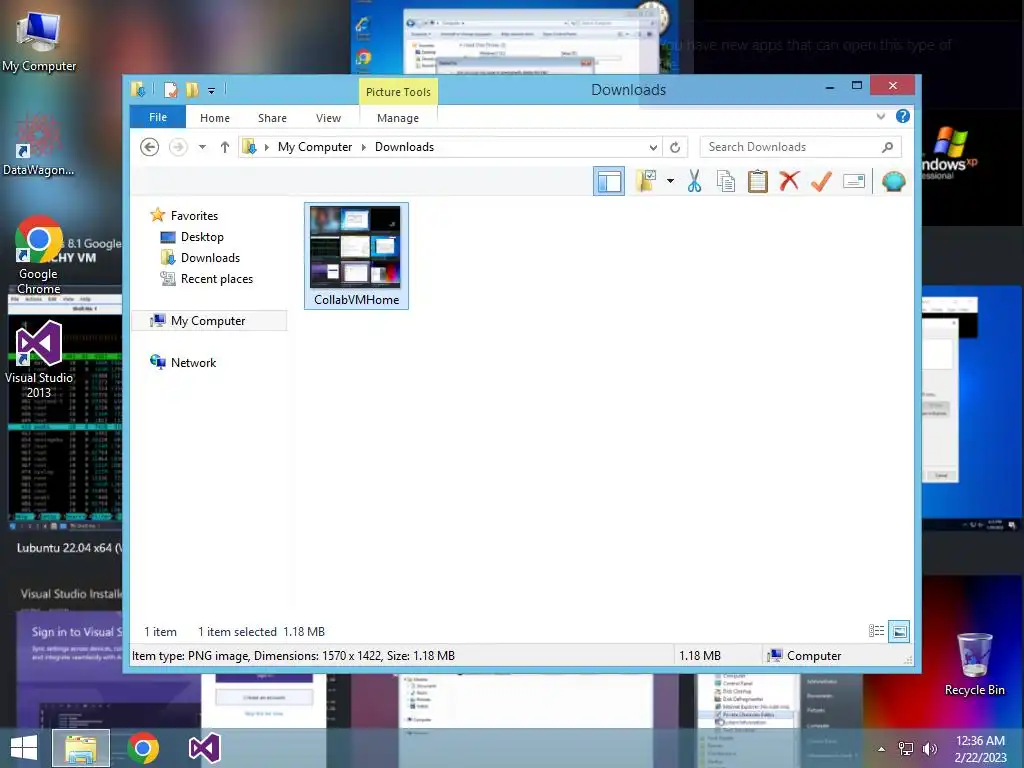Click the Picture Tools contextual tab header
This screenshot has height=768, width=1024.
pos(398,91)
